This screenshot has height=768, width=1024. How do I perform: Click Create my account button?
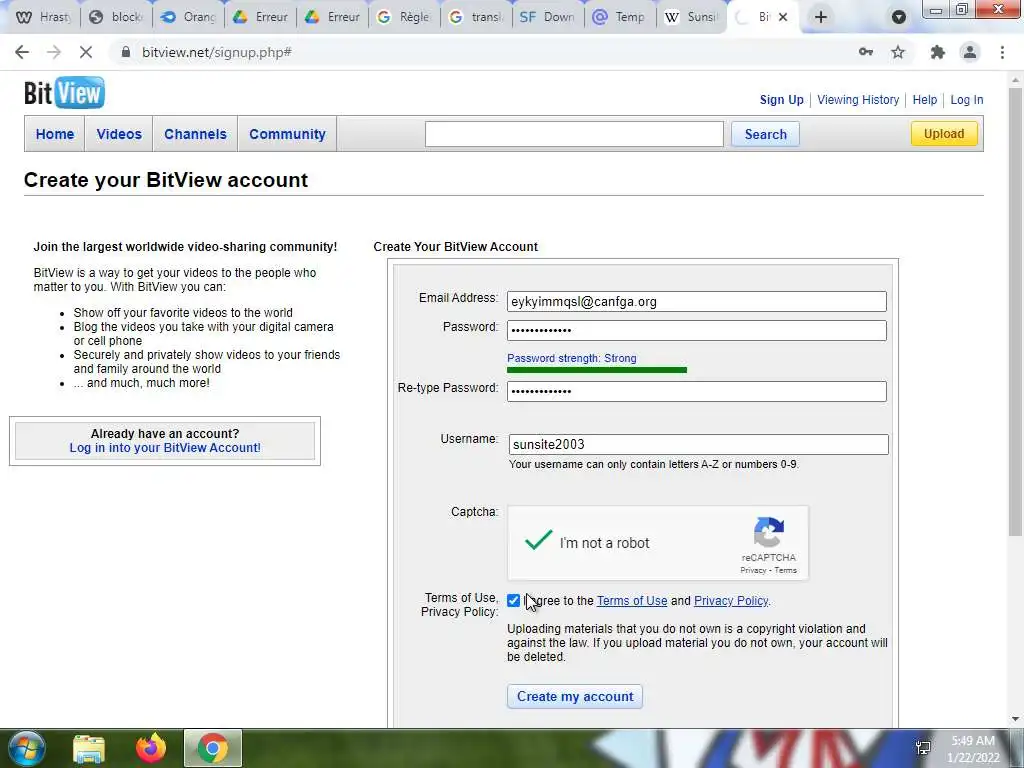(575, 696)
